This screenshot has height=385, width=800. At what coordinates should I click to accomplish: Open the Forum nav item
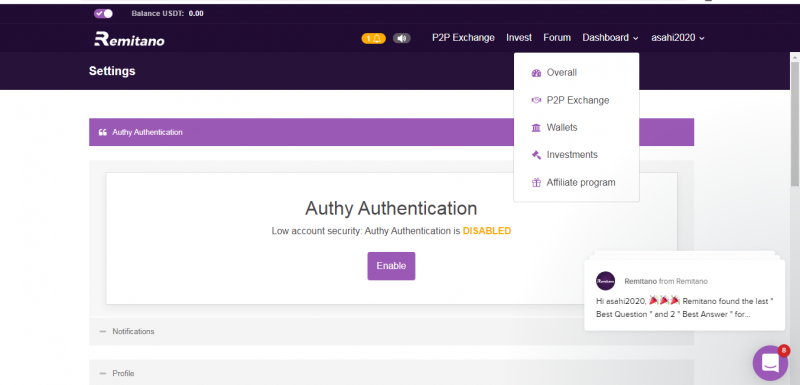coord(557,38)
